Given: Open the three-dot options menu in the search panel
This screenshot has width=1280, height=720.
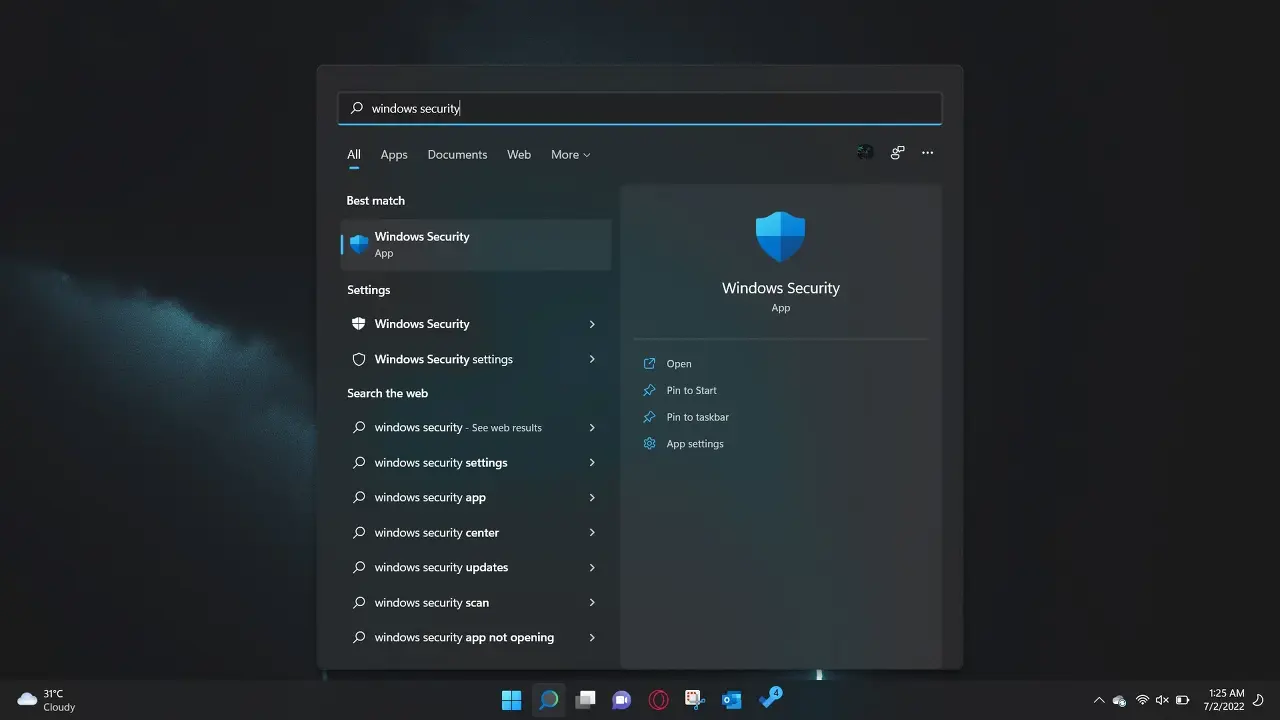Looking at the screenshot, I should tap(928, 153).
